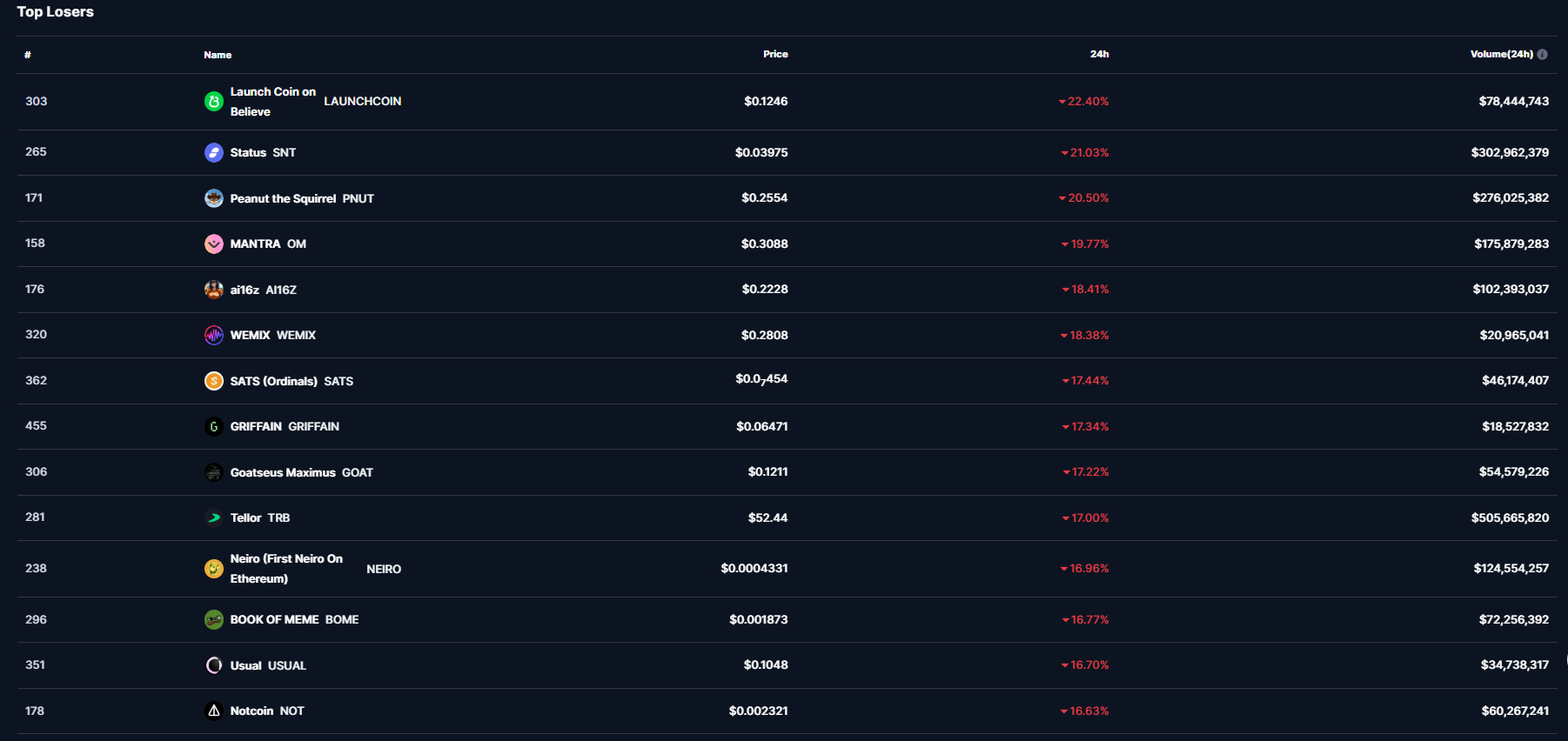Click the Tellor TRB green arrow icon
The image size is (1568, 741).
tap(214, 517)
